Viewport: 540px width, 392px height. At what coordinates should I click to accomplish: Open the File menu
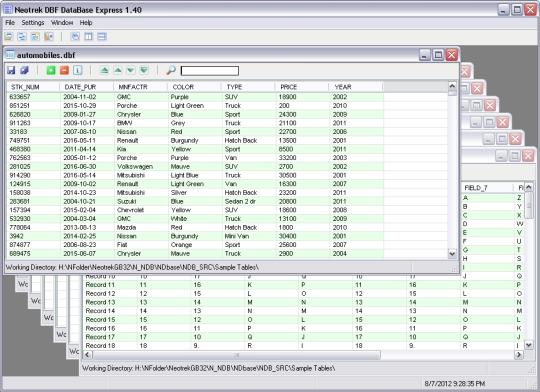click(10, 23)
